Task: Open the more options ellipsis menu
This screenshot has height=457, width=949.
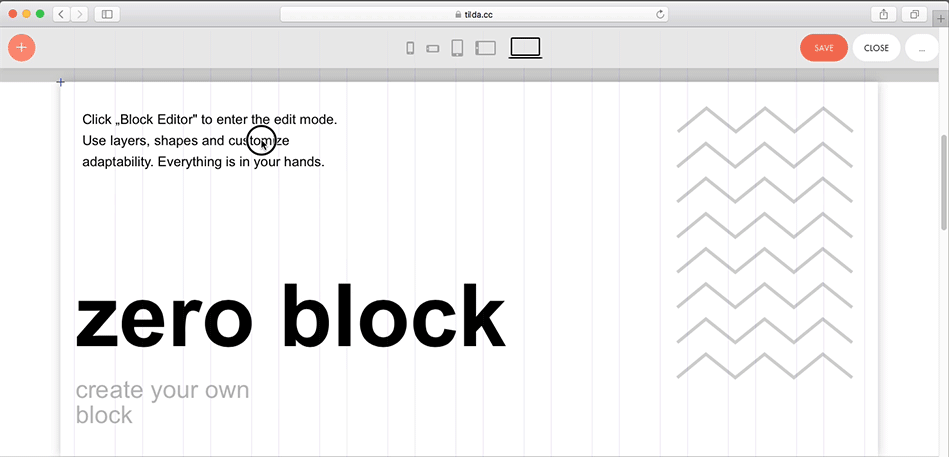Action: coord(922,48)
